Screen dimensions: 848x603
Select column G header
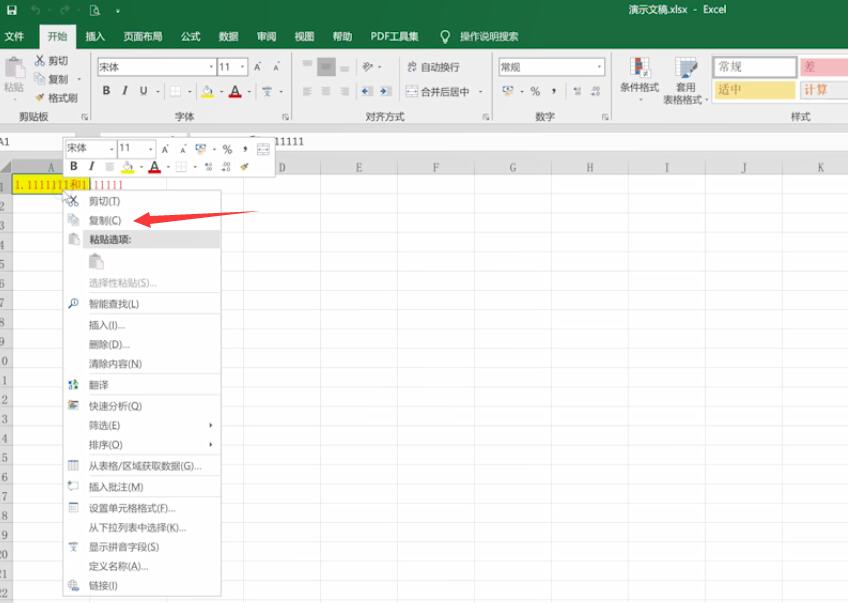coord(512,168)
